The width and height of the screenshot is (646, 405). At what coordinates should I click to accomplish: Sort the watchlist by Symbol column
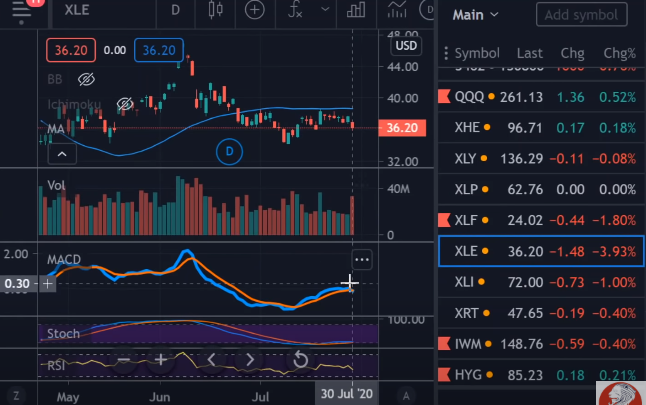pos(477,53)
